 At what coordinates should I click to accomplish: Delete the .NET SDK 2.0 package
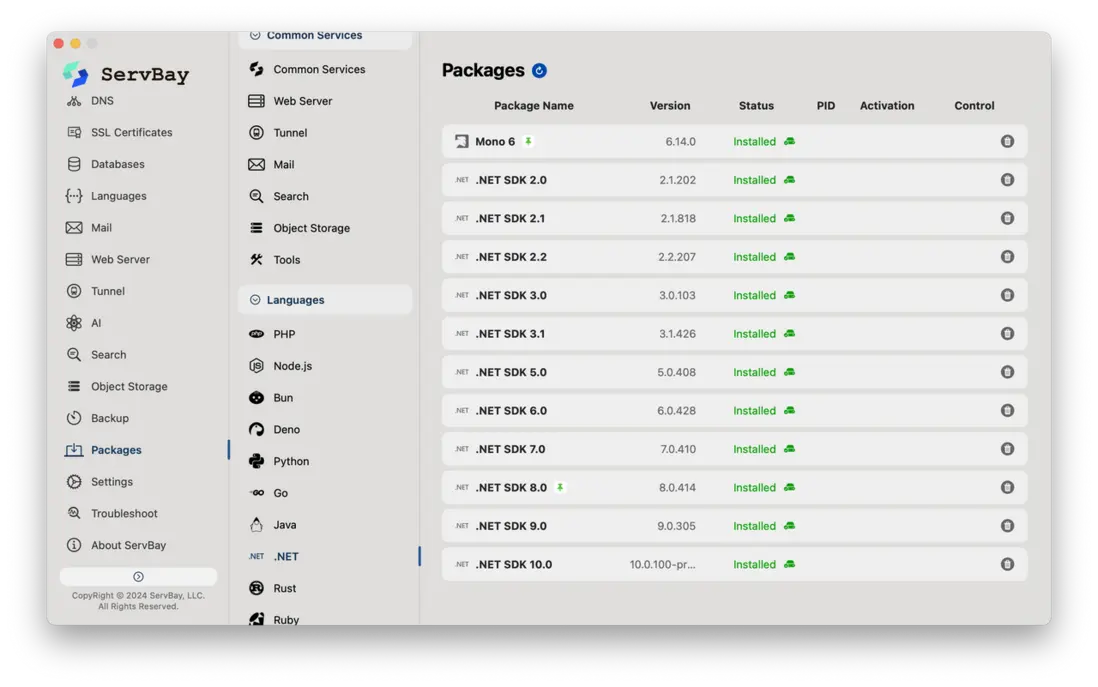tap(1007, 180)
